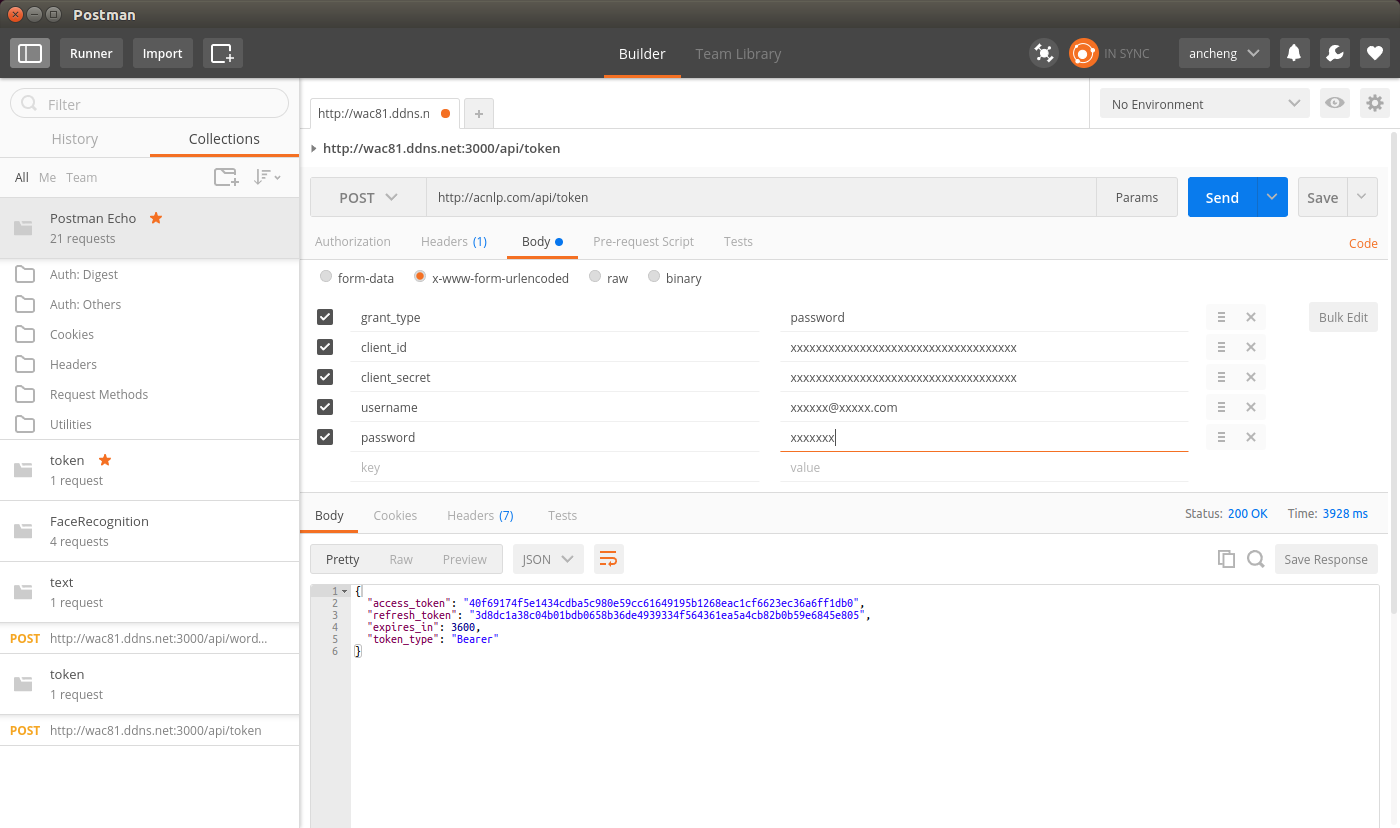The height and width of the screenshot is (828, 1400).
Task: Open the FaceRecognition collection
Action: 150,531
